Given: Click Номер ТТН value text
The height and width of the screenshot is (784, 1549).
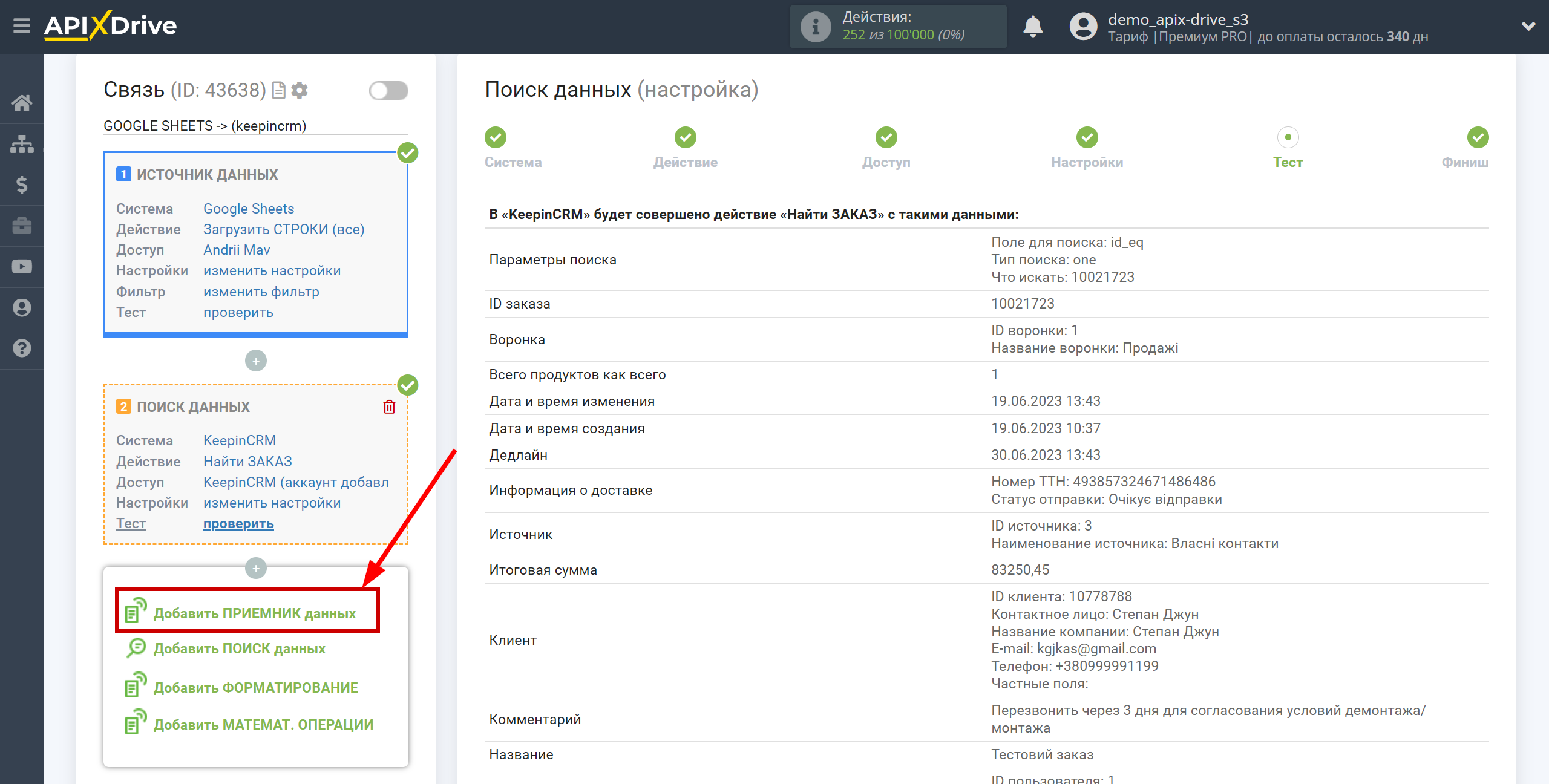Looking at the screenshot, I should pos(1103,482).
